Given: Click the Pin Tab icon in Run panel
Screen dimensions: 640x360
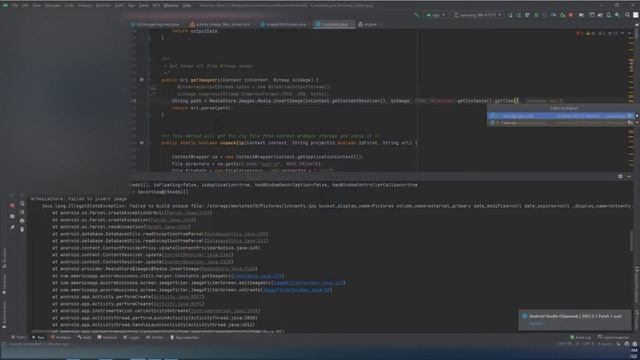Looking at the screenshot, I should pos(12,227).
